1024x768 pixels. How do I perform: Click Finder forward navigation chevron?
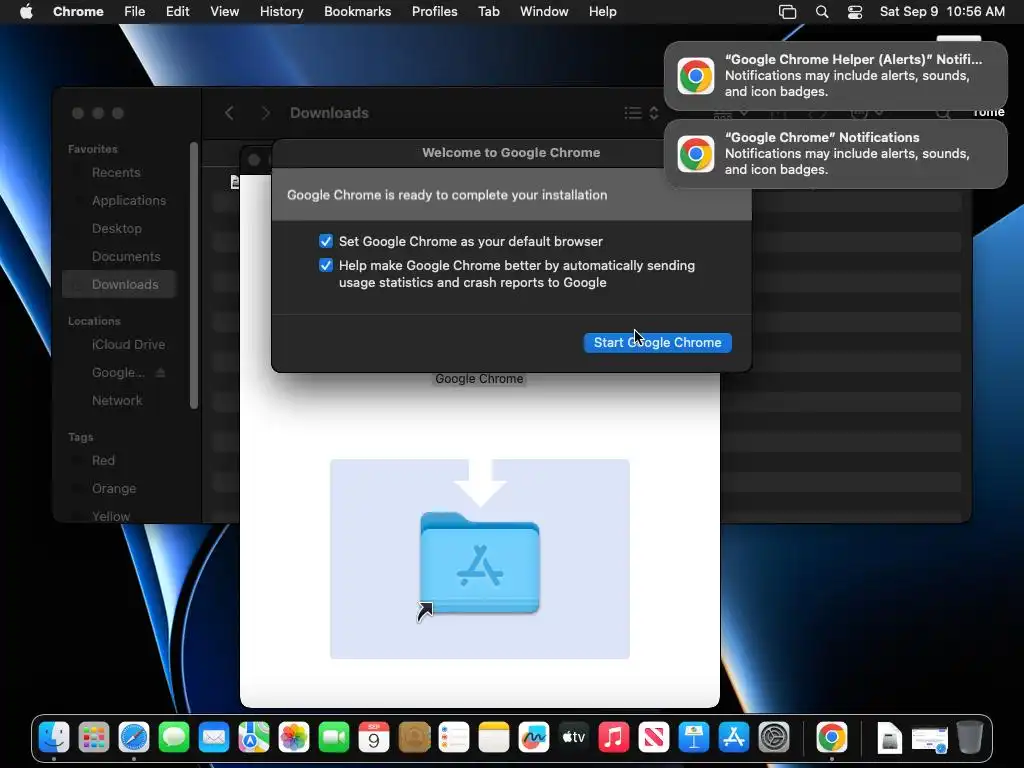click(265, 113)
